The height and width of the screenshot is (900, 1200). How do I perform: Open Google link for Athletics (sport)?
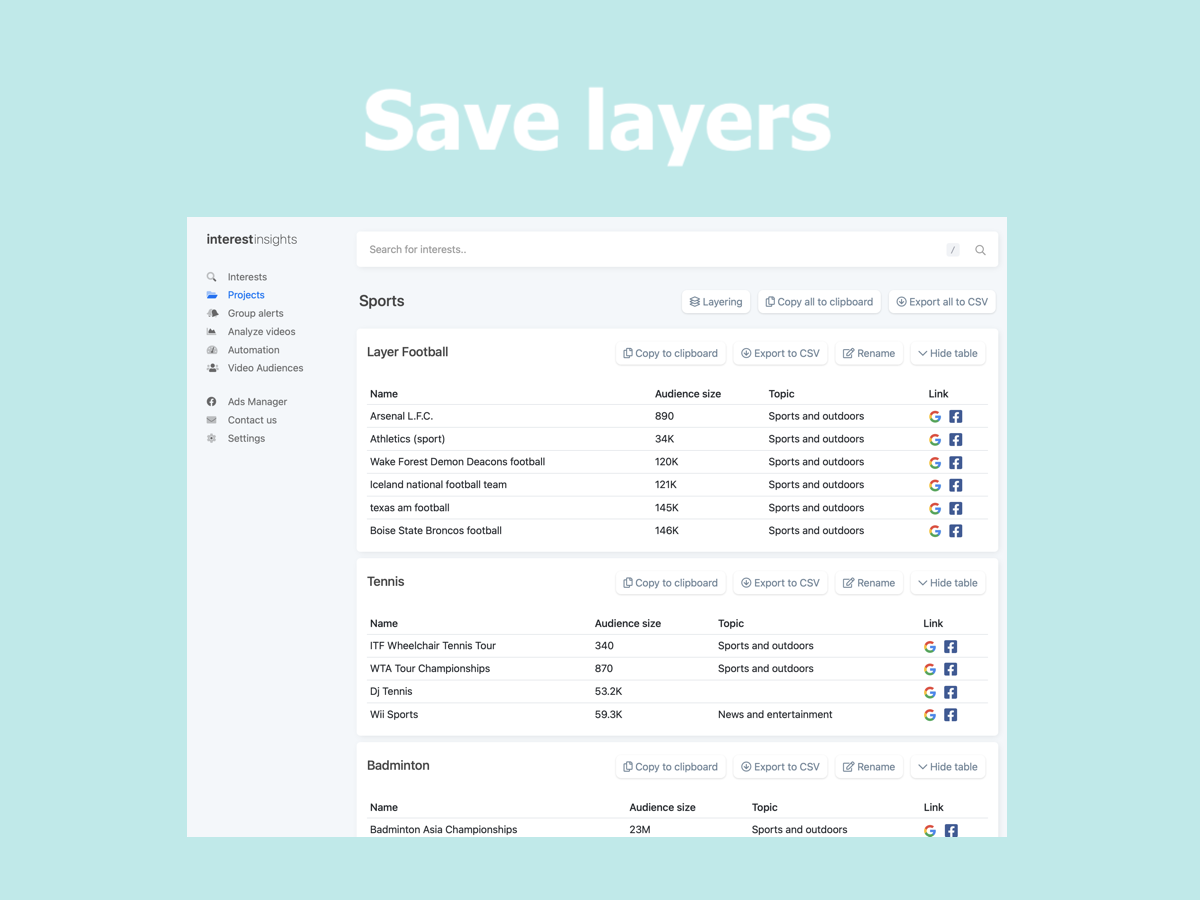click(x=935, y=440)
